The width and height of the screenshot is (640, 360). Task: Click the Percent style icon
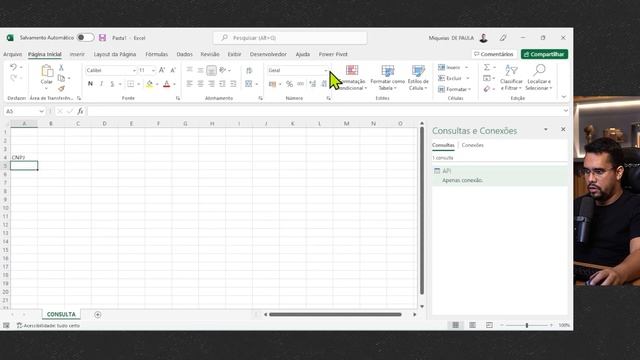(x=289, y=84)
